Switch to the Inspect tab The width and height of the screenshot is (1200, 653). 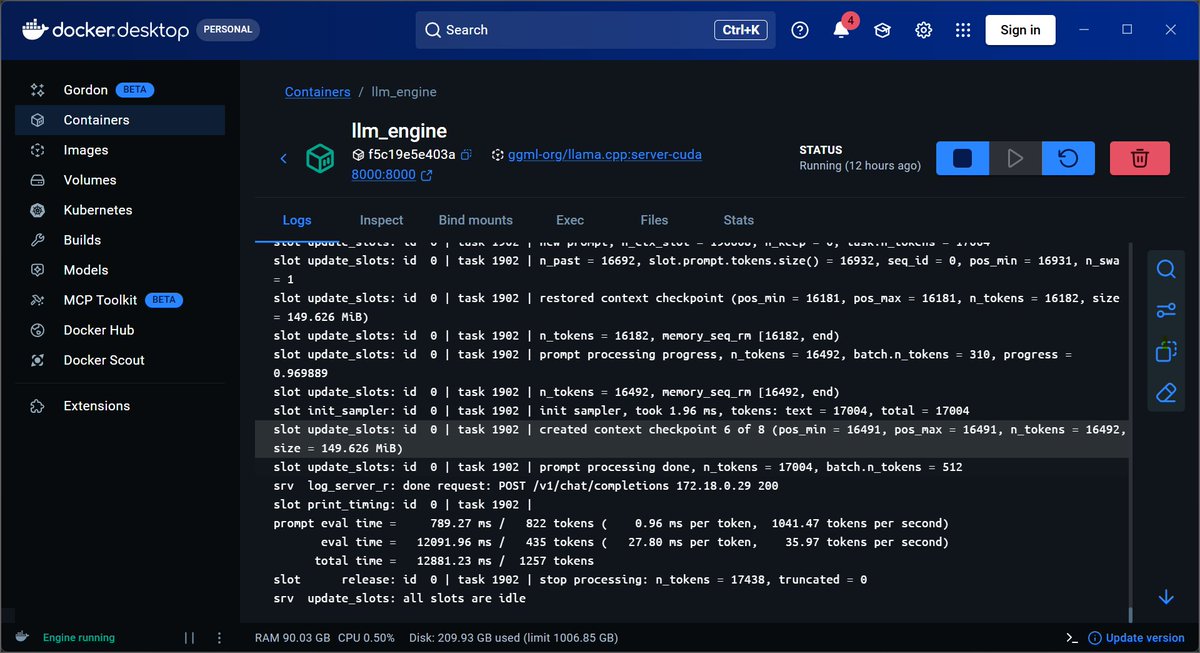tap(381, 220)
